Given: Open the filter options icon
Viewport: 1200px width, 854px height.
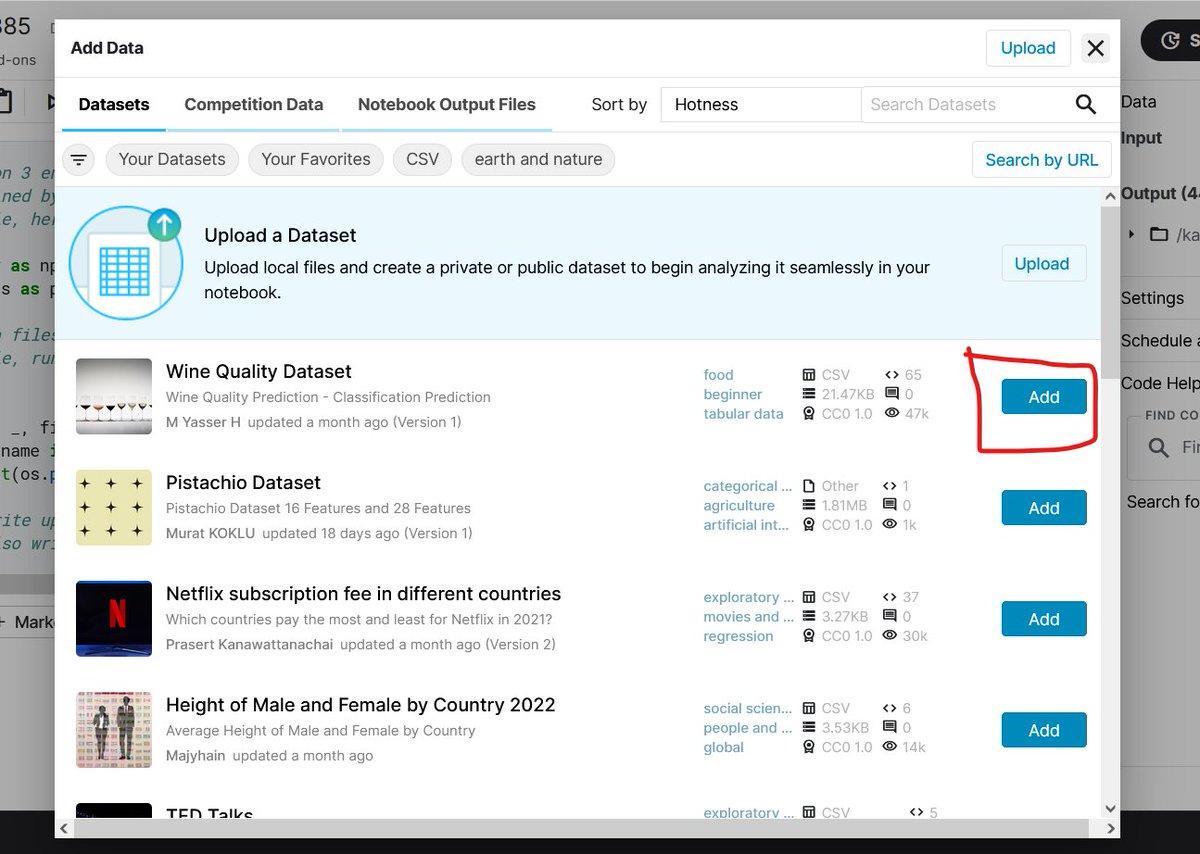Looking at the screenshot, I should [x=79, y=160].
